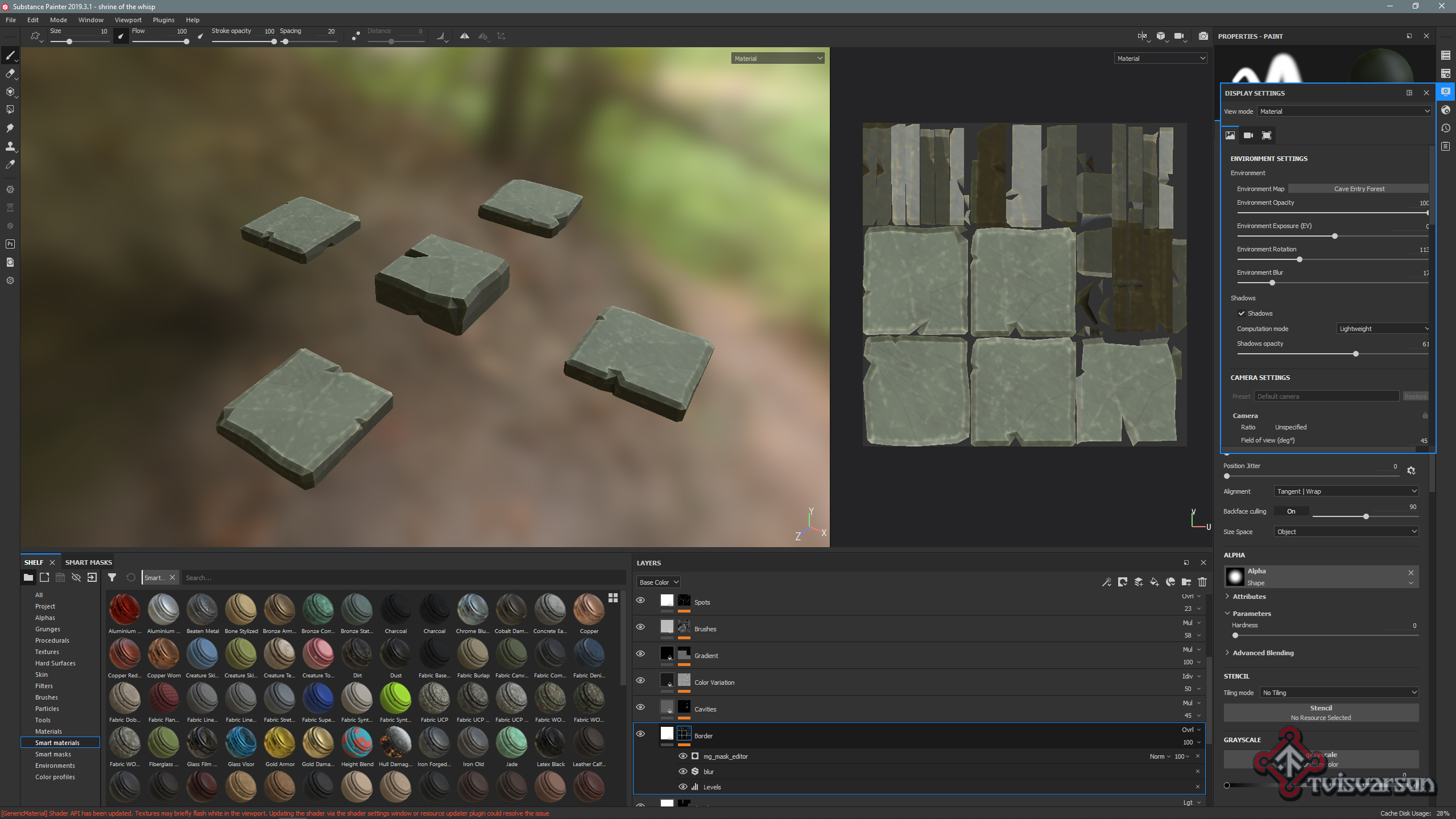Uncheck the Shadows checkbox
This screenshot has height=819, width=1456.
(x=1242, y=313)
